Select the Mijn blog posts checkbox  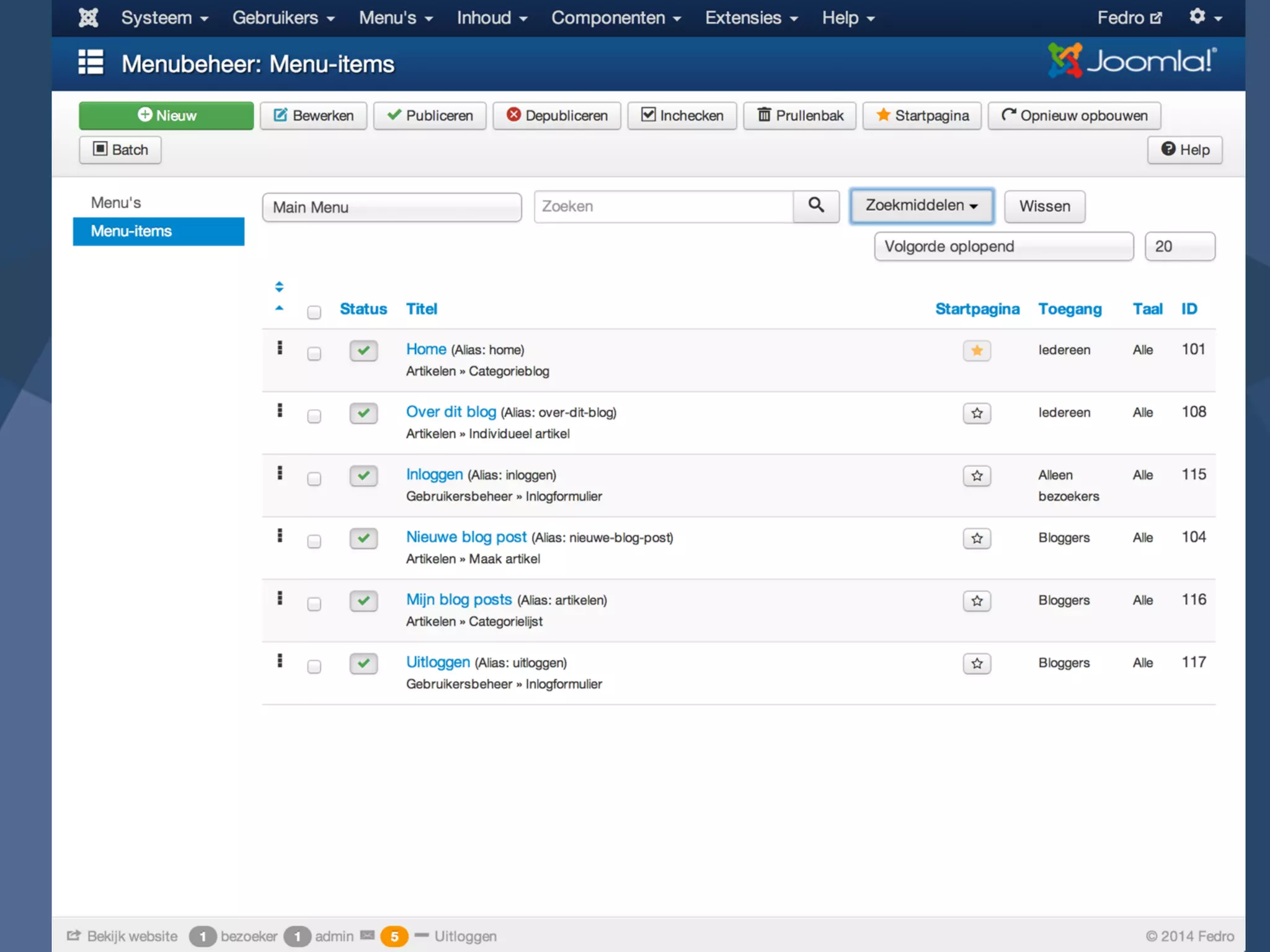(x=314, y=604)
